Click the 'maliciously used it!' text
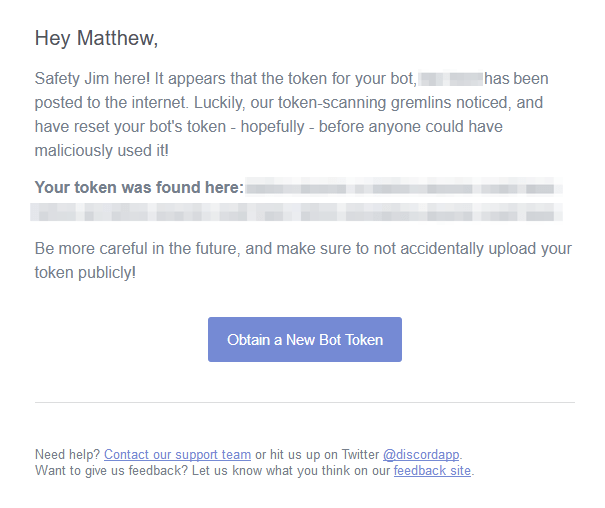Viewport: 605px width, 508px height. [102, 150]
